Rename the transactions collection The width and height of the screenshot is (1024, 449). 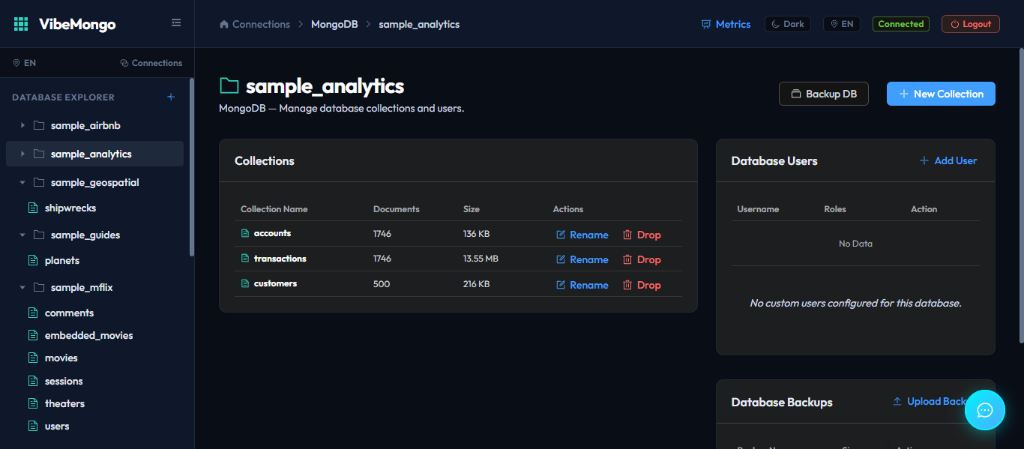point(582,260)
